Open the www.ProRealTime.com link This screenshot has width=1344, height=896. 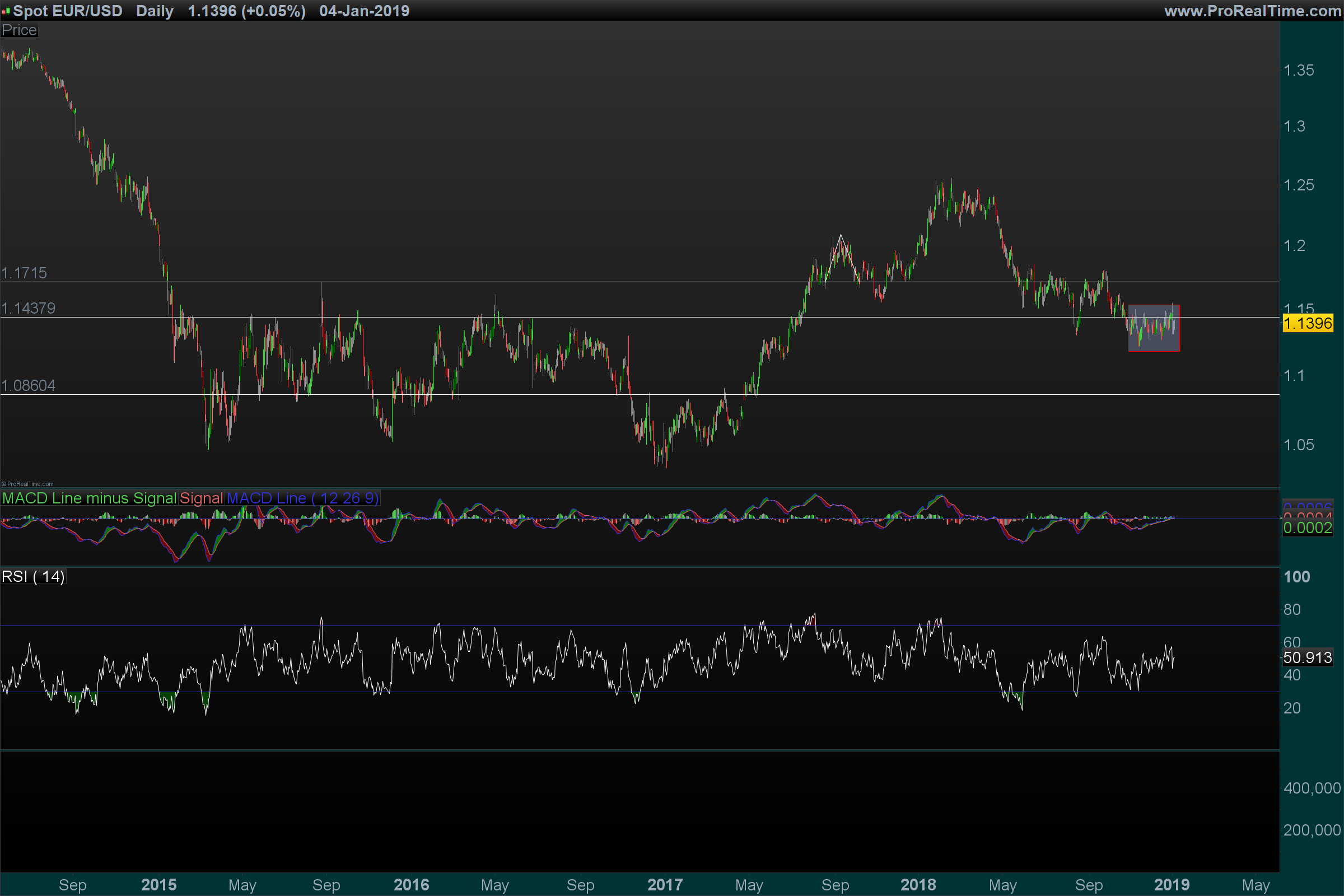coord(1252,11)
